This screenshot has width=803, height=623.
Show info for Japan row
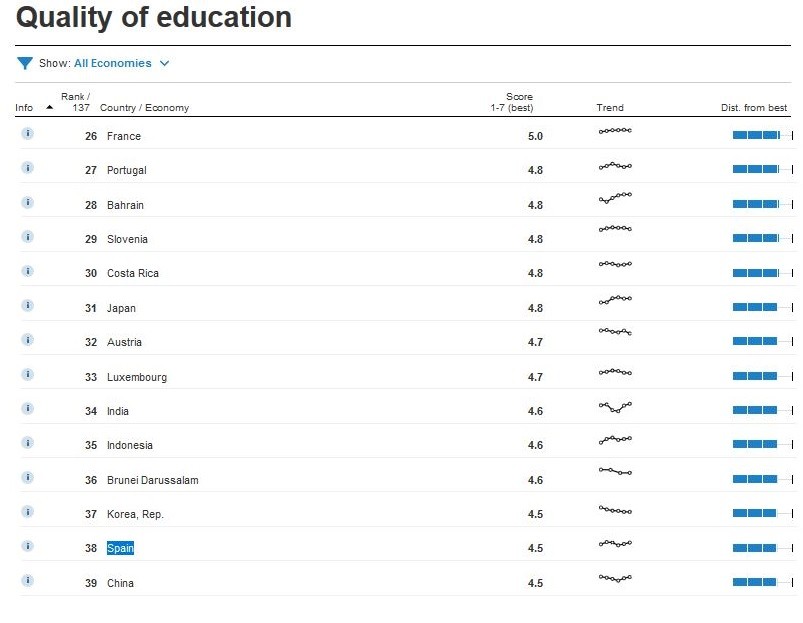[27, 305]
